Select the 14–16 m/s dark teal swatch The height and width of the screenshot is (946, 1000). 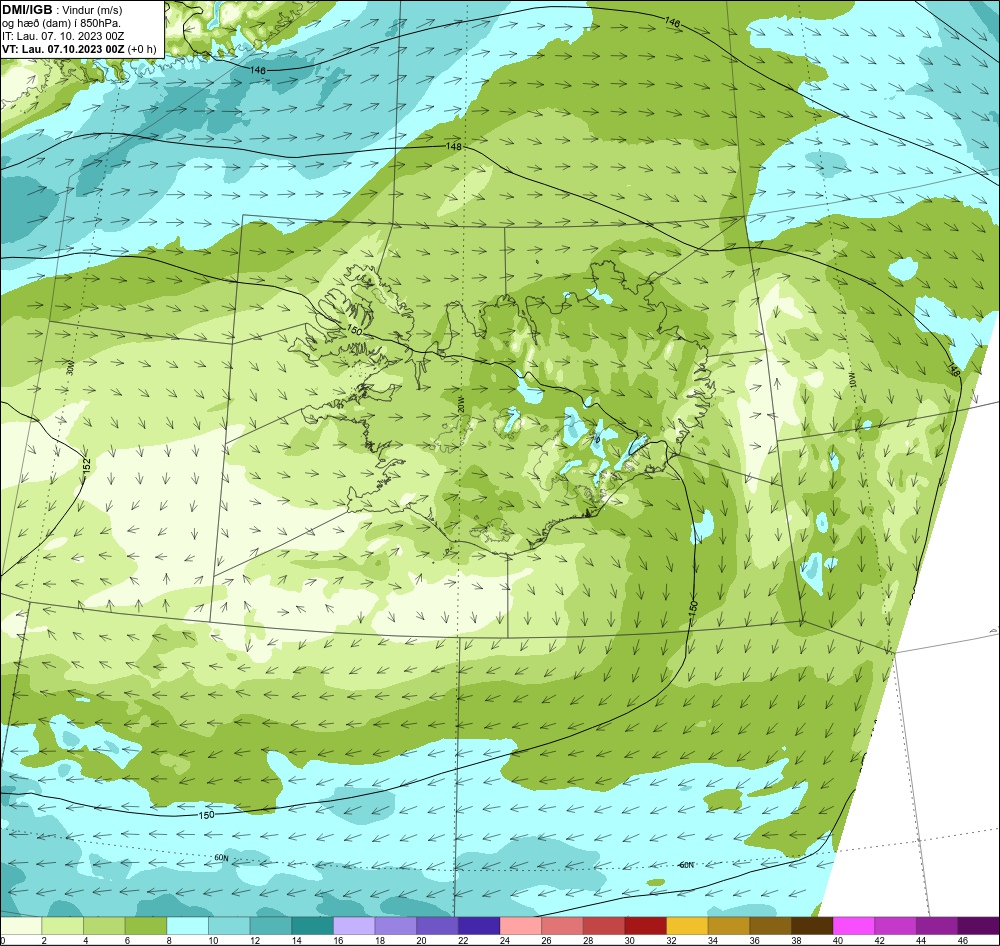[x=312, y=925]
